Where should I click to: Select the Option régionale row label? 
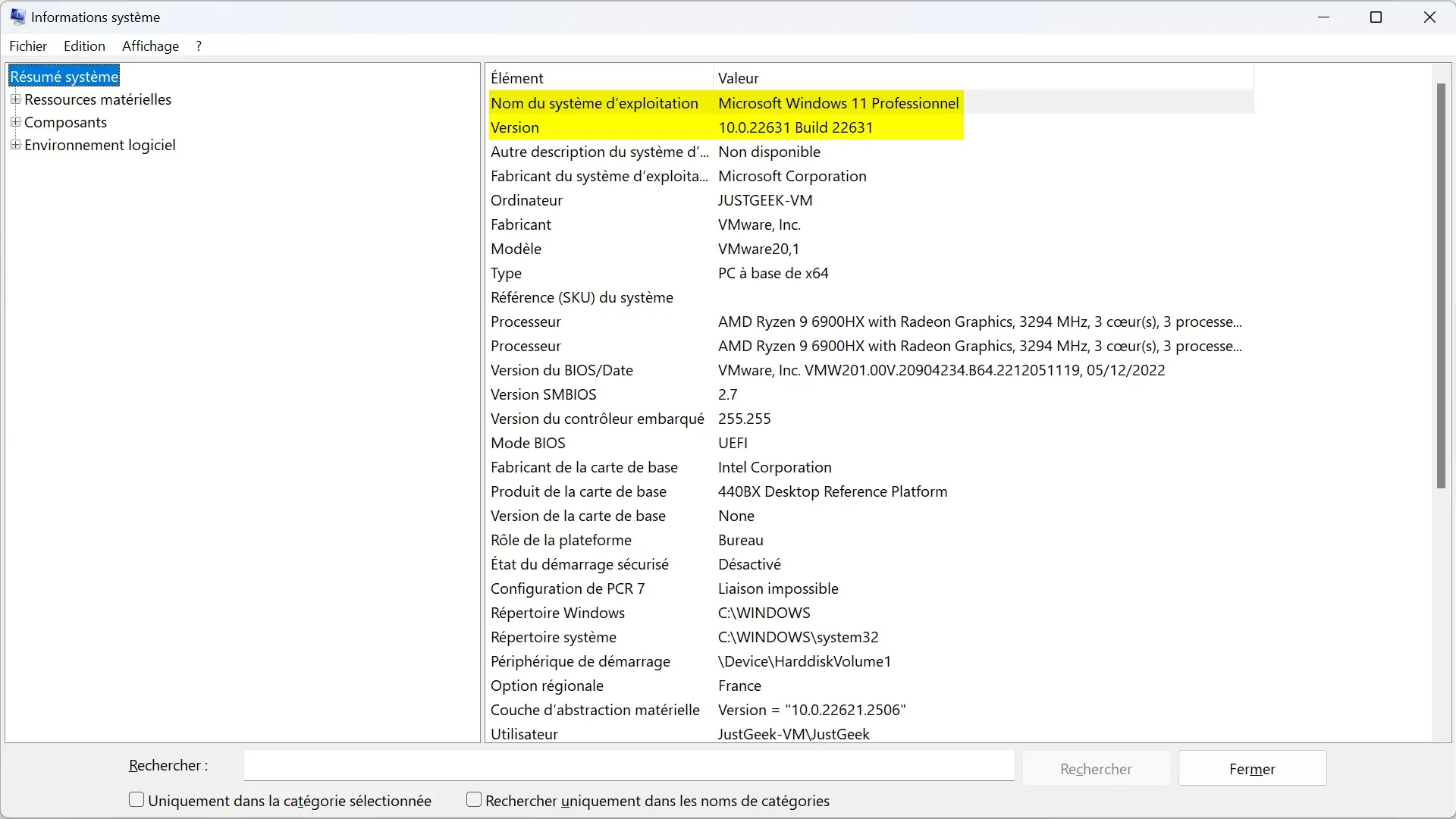547,686
